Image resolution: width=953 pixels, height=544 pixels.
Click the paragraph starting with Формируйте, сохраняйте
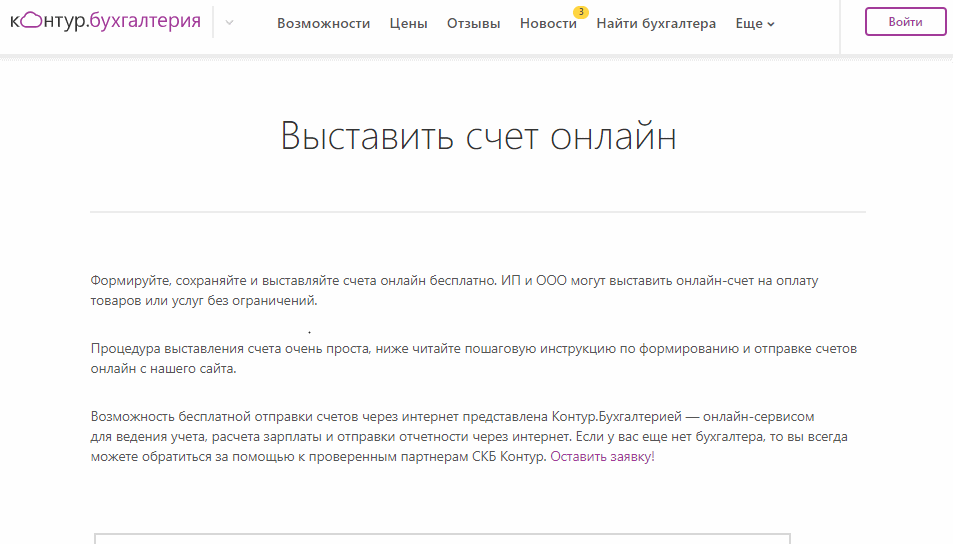point(454,290)
